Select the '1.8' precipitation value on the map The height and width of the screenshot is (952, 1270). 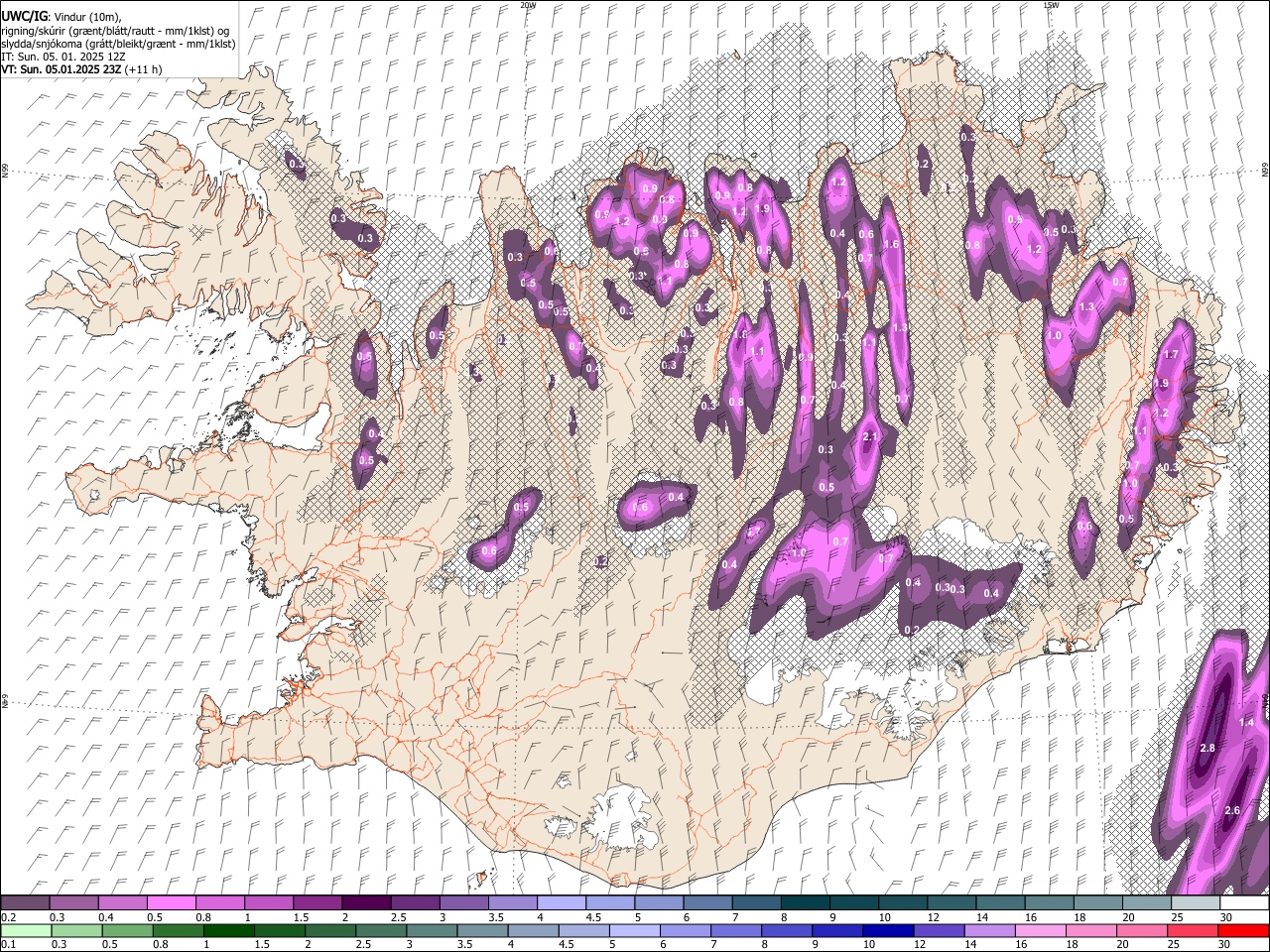tap(739, 335)
